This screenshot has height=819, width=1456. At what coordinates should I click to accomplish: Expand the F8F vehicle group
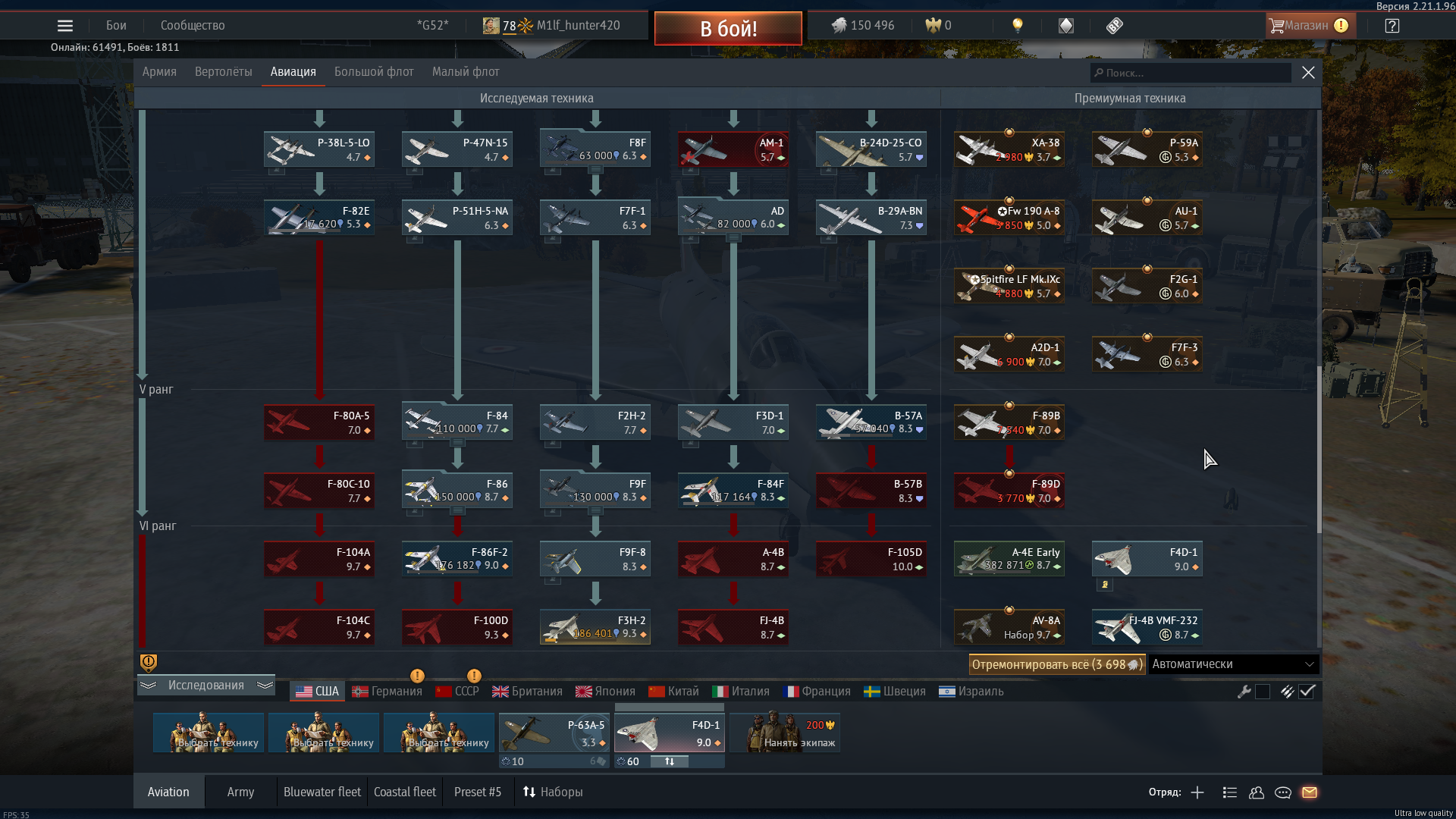tap(595, 170)
